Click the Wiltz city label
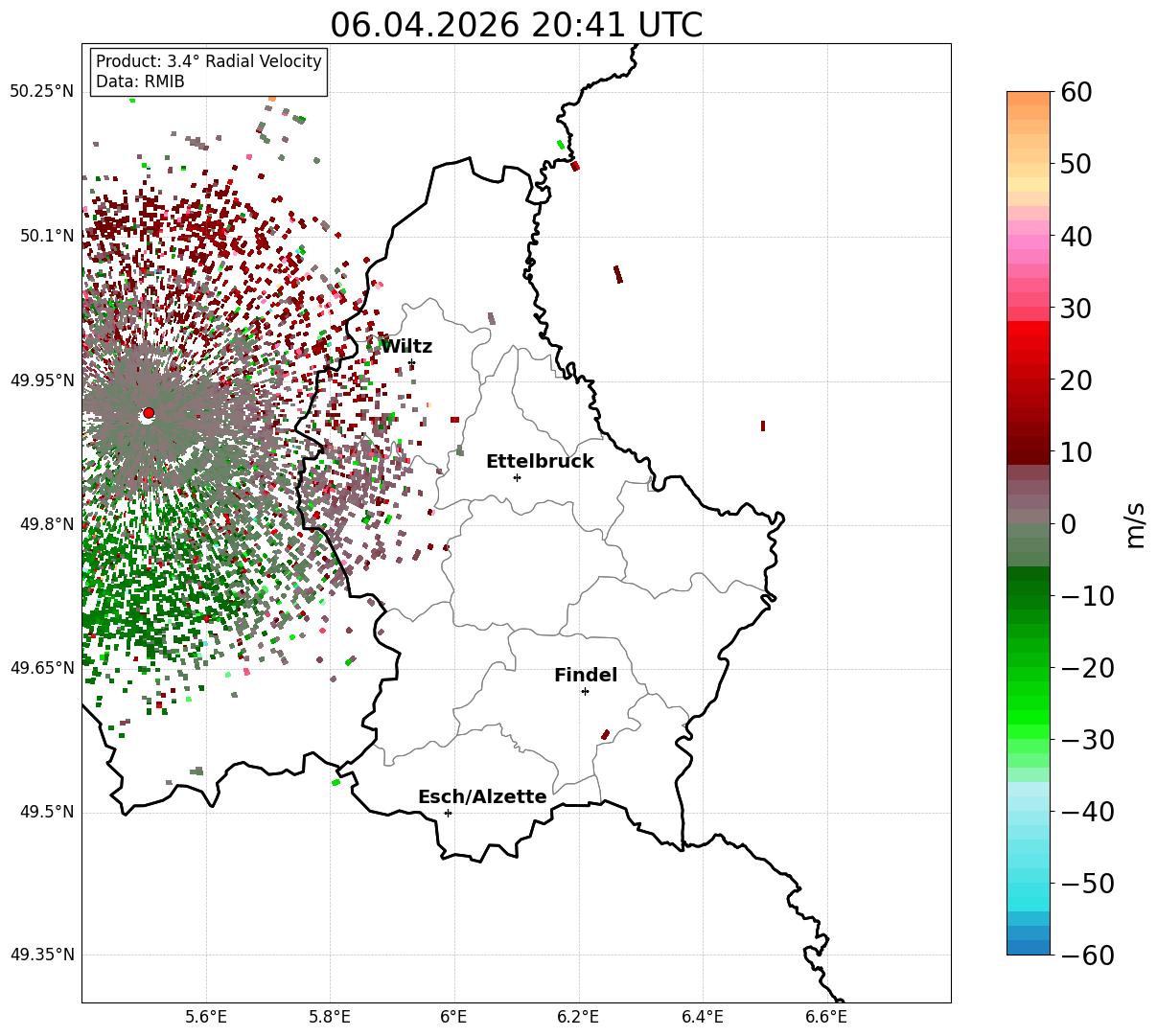The width and height of the screenshot is (1157, 1036). pos(406,347)
